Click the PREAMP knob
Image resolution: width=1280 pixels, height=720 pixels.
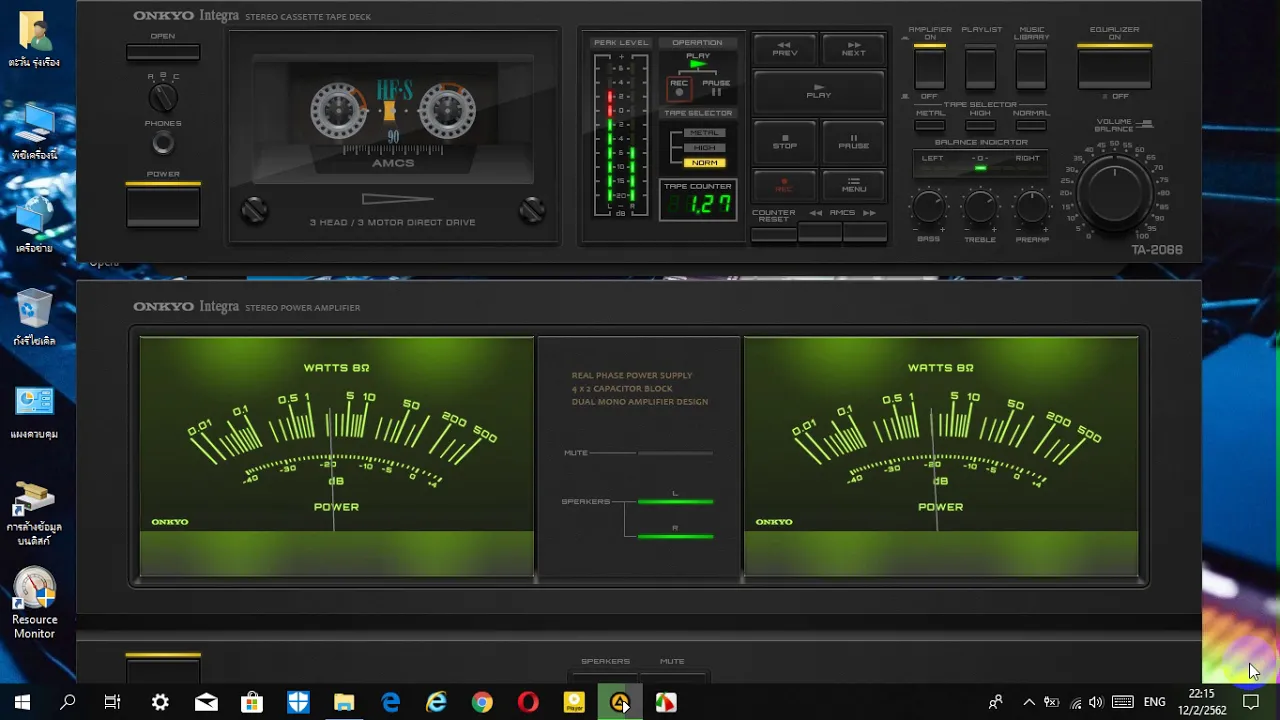[x=1031, y=207]
